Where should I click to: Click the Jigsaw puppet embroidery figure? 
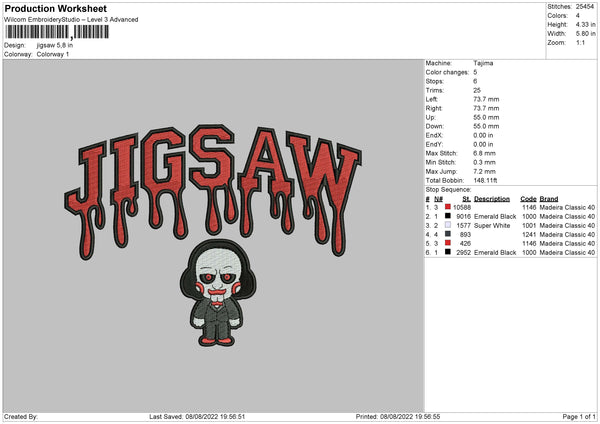pyautogui.click(x=217, y=293)
